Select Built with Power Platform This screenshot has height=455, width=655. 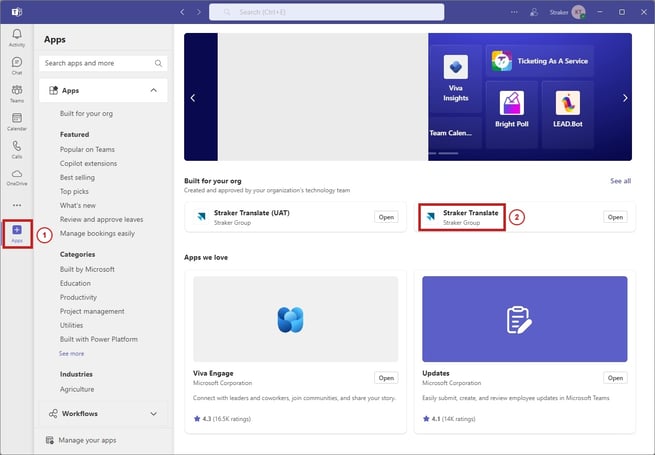point(99,339)
